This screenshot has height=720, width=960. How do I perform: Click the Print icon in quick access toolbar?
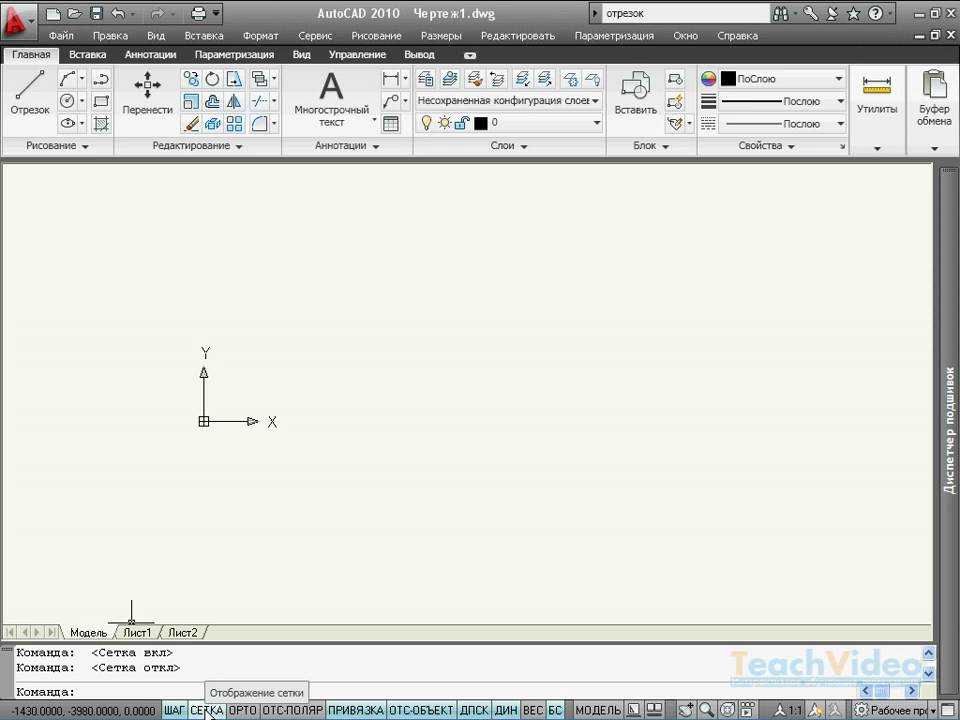[198, 13]
